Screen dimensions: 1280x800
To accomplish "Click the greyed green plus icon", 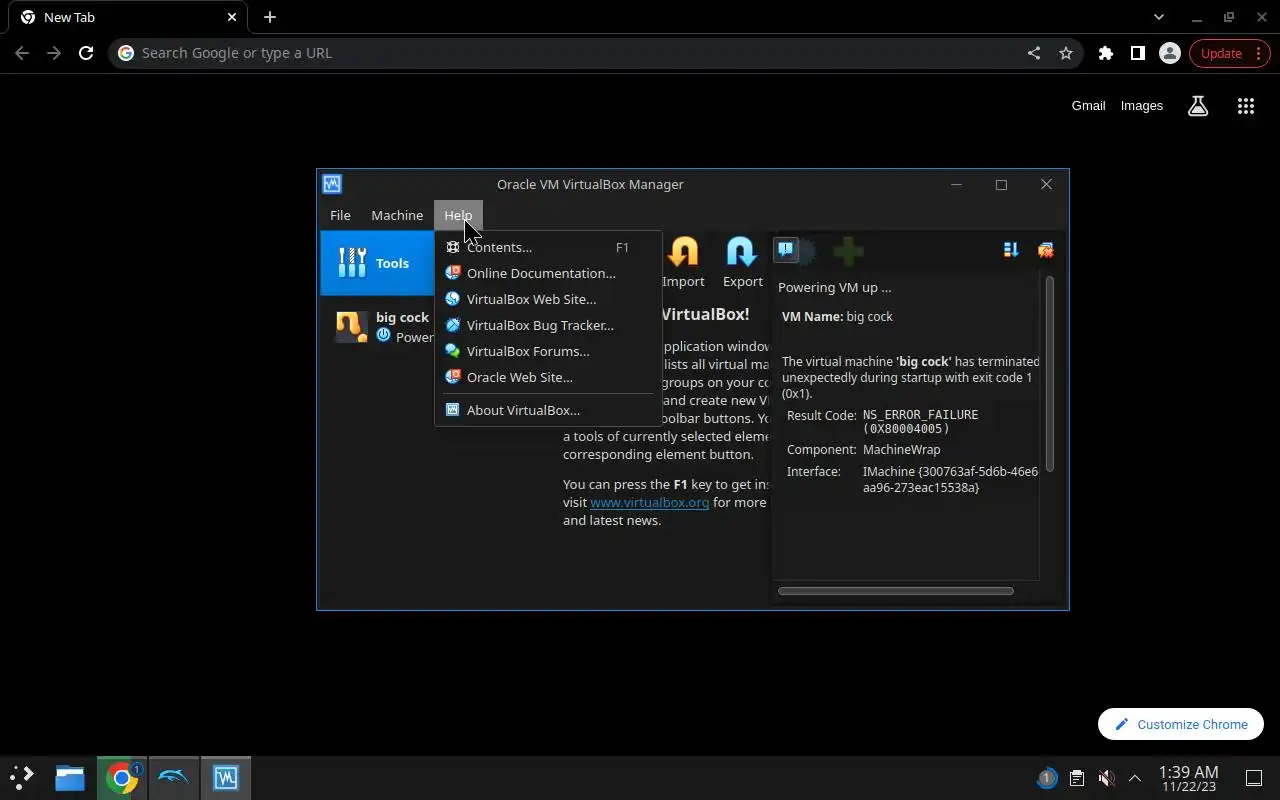I will coord(848,251).
